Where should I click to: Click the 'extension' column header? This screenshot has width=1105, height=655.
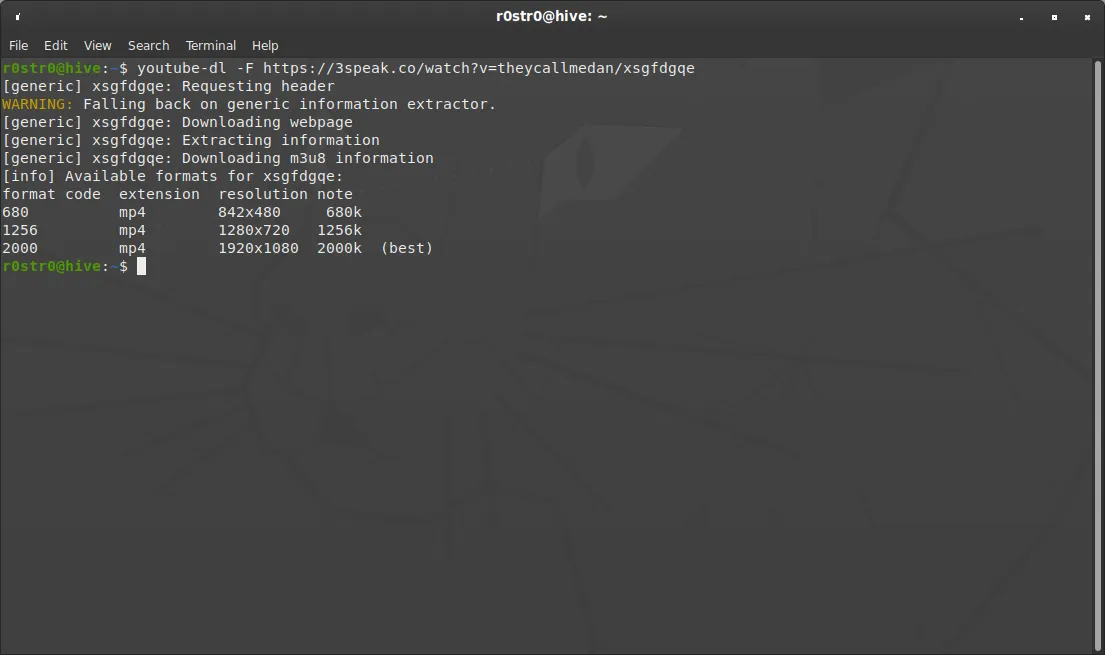tap(159, 194)
